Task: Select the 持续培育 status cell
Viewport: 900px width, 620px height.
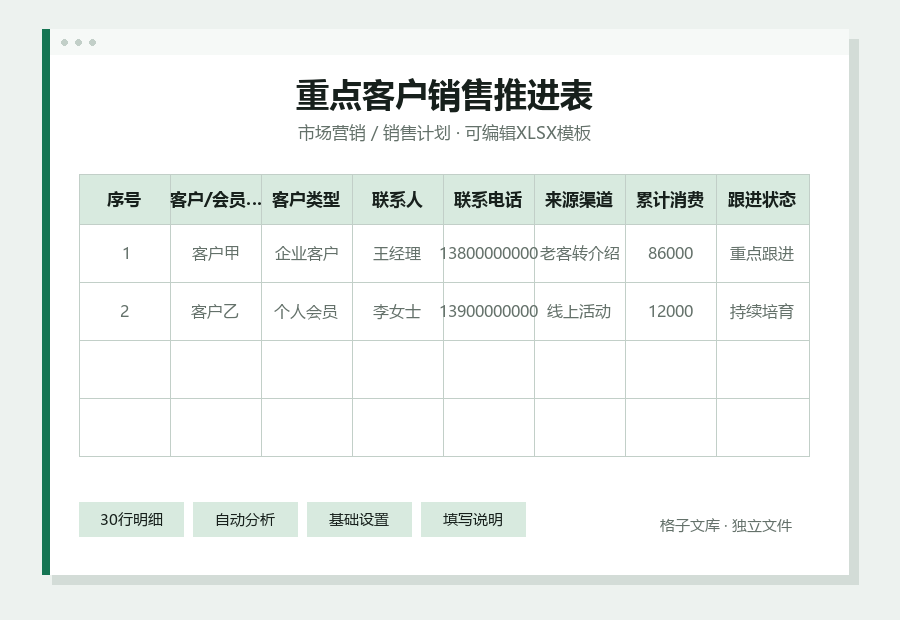Action: (762, 311)
